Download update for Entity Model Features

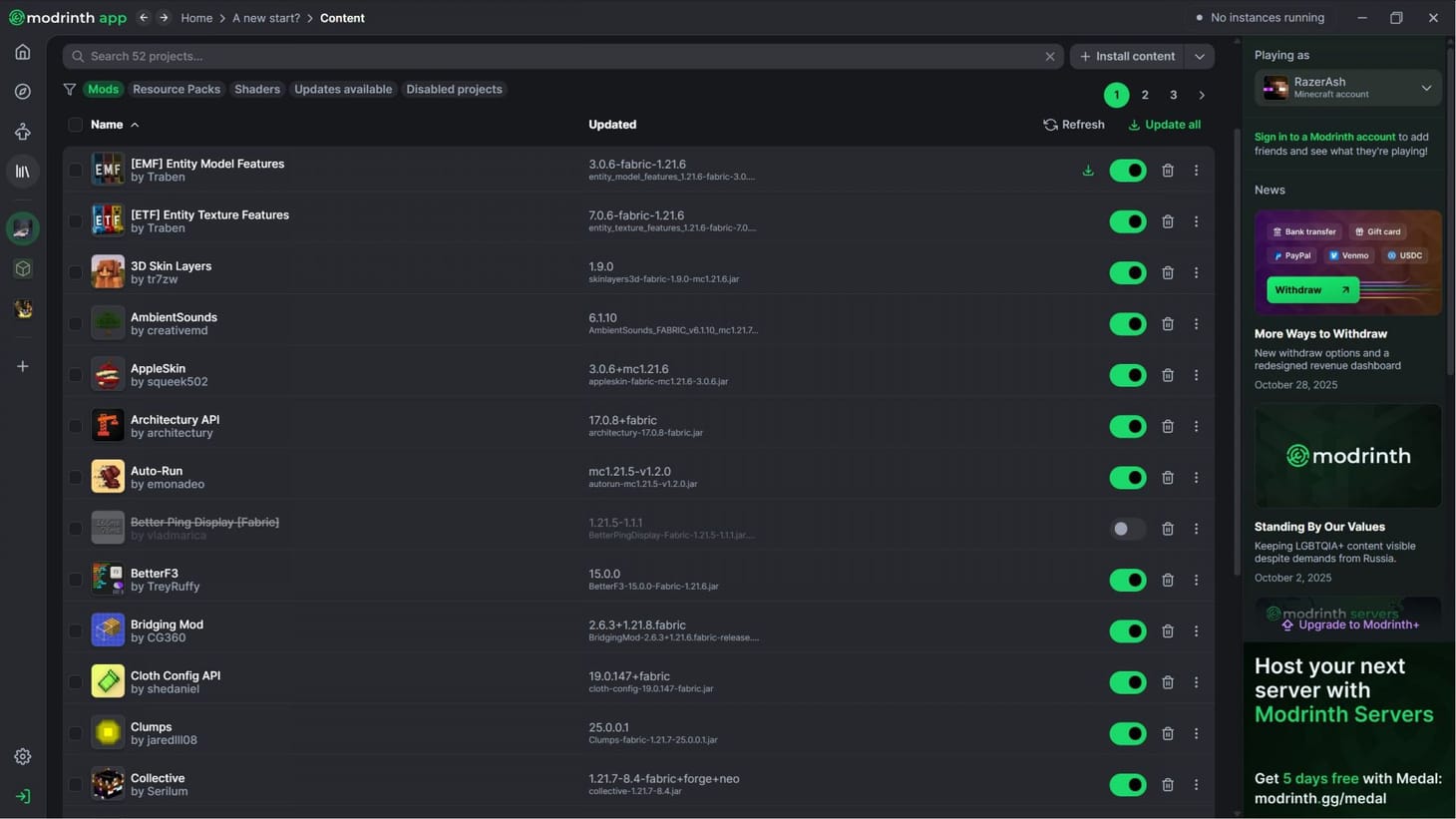(x=1088, y=171)
